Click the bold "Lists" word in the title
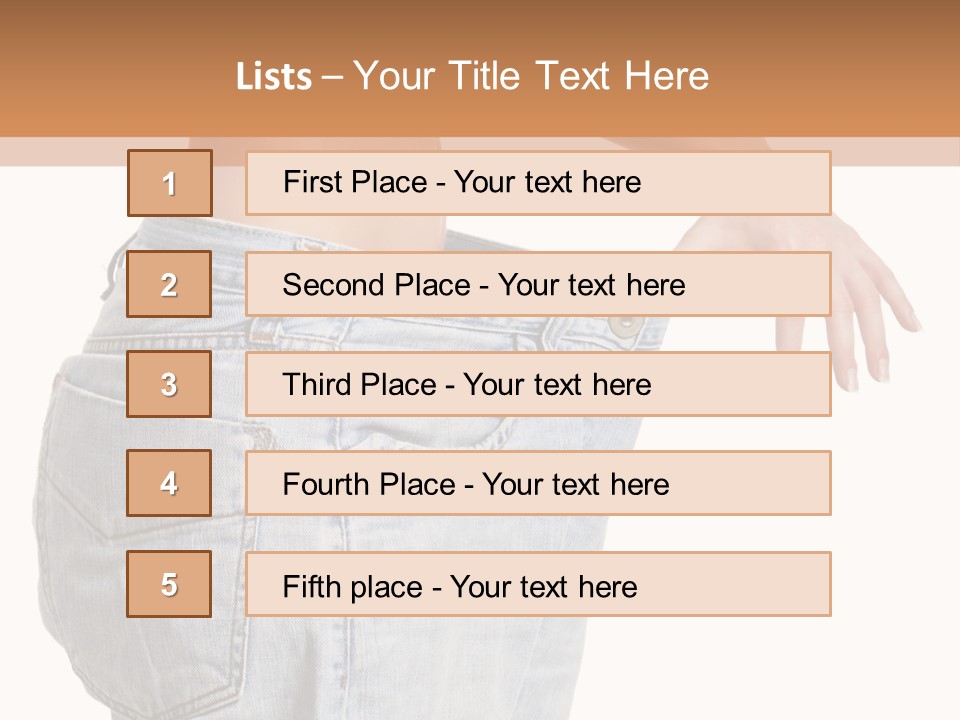The image size is (960, 720). click(273, 77)
